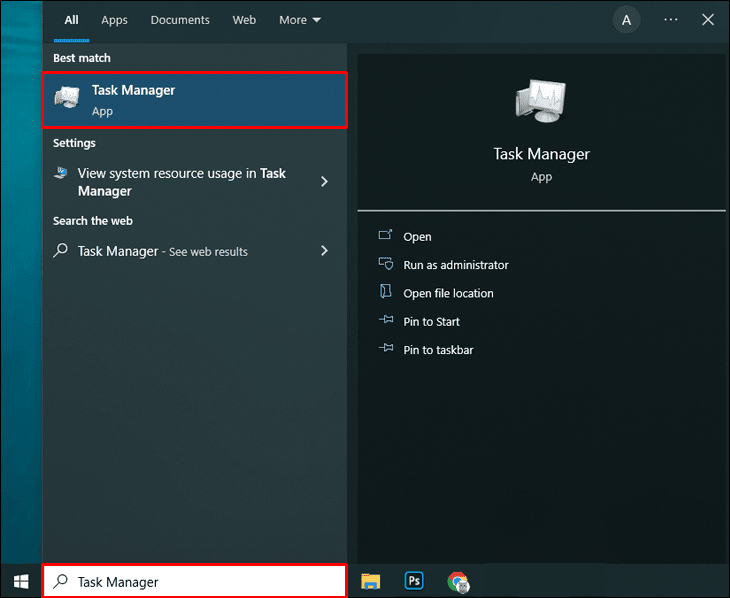Click the user account avatar A

click(626, 20)
